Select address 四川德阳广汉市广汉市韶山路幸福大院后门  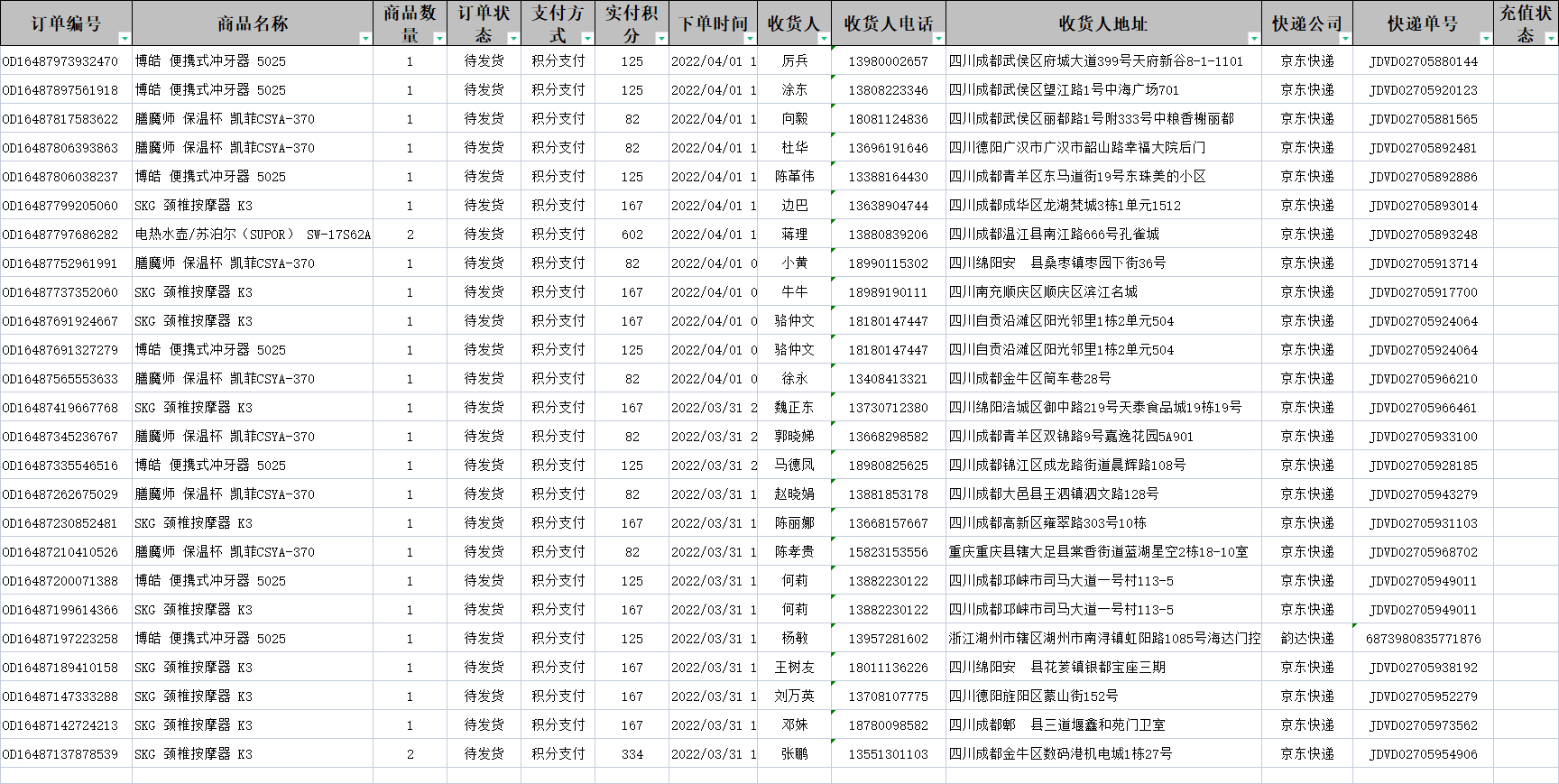pyautogui.click(x=1103, y=148)
